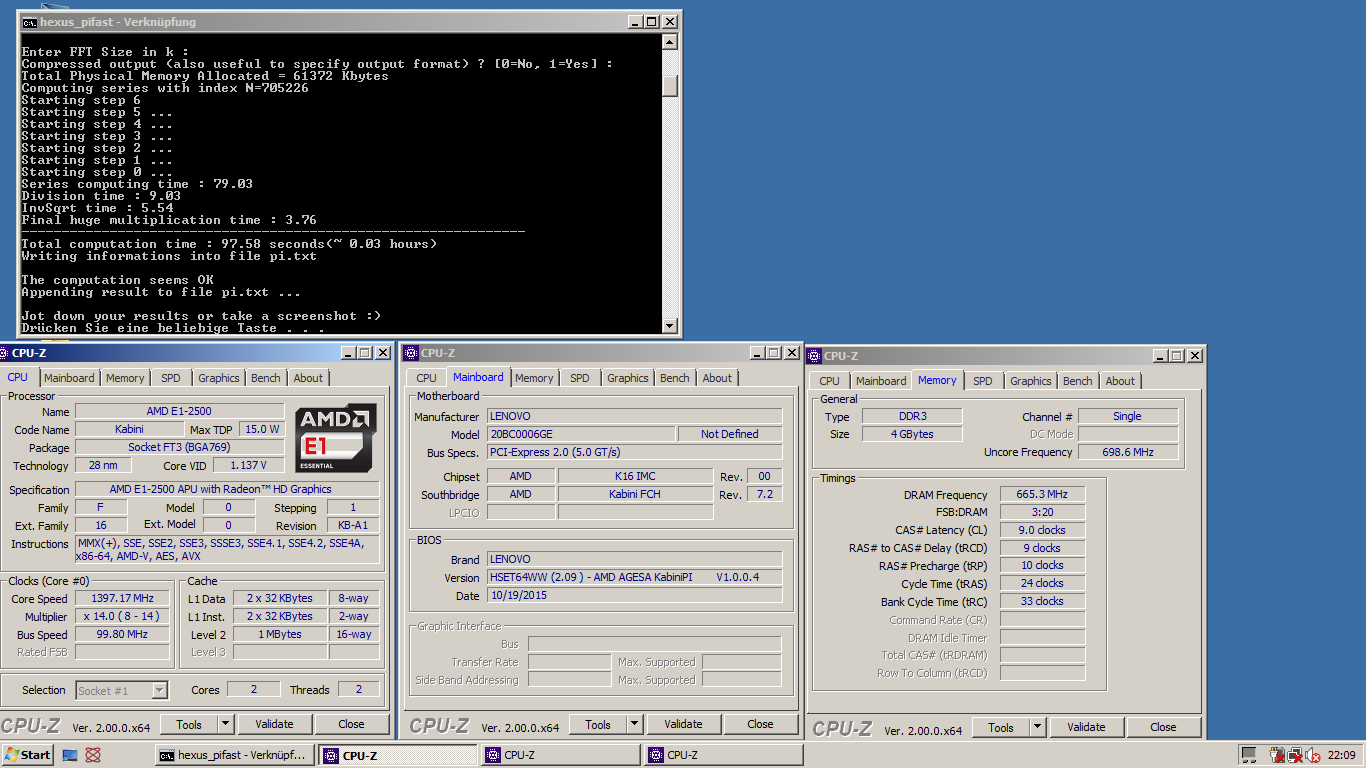Viewport: 1366px width, 768px height.
Task: Open Bench tab in the CPU tab window
Action: (x=266, y=378)
